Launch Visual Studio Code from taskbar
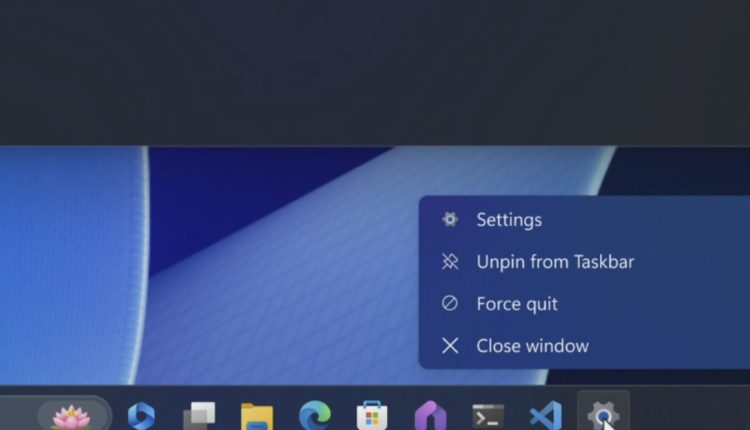The width and height of the screenshot is (750, 430). [546, 416]
